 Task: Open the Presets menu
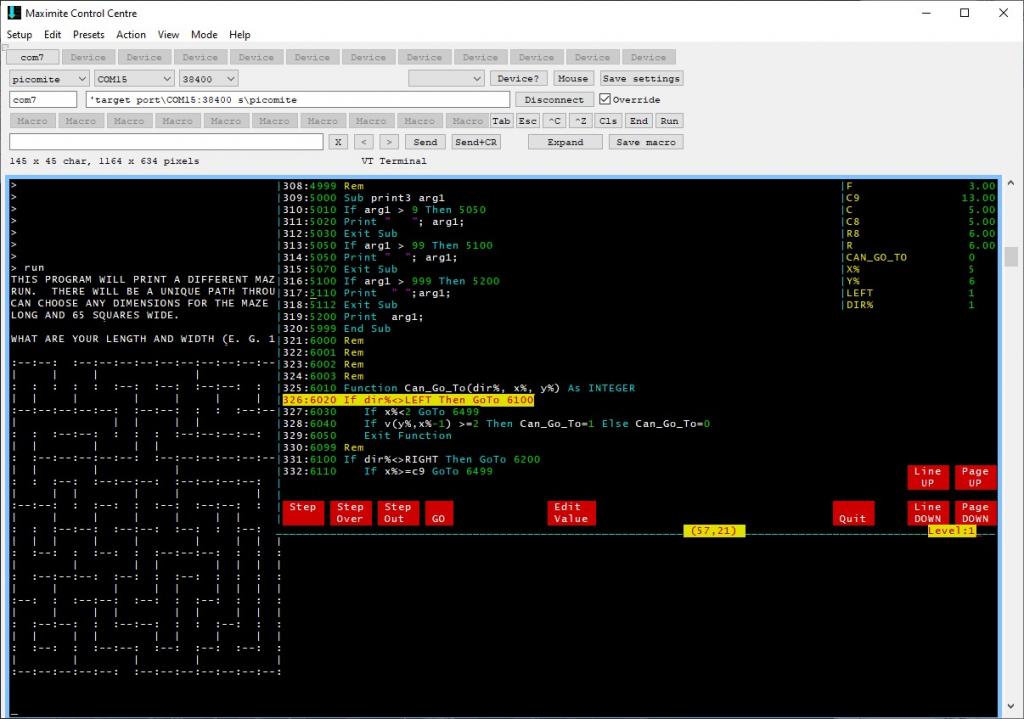coord(88,35)
